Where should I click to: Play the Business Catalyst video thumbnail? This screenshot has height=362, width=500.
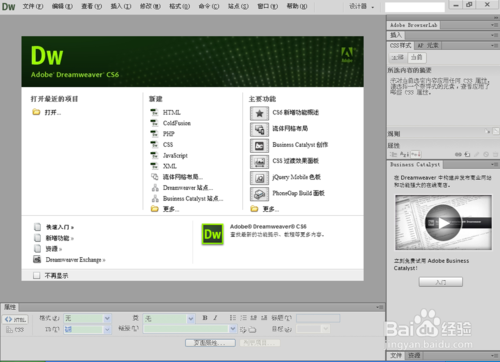443,223
